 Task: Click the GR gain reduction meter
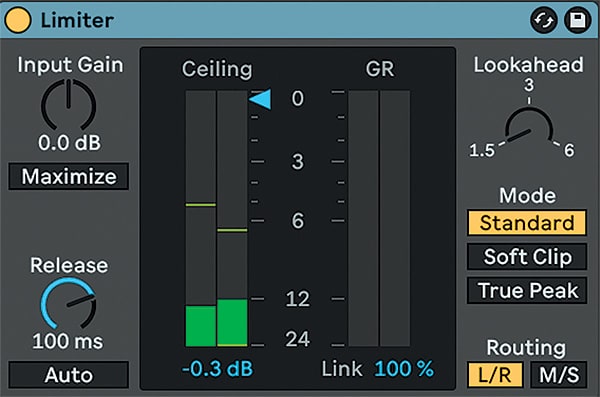[x=379, y=219]
